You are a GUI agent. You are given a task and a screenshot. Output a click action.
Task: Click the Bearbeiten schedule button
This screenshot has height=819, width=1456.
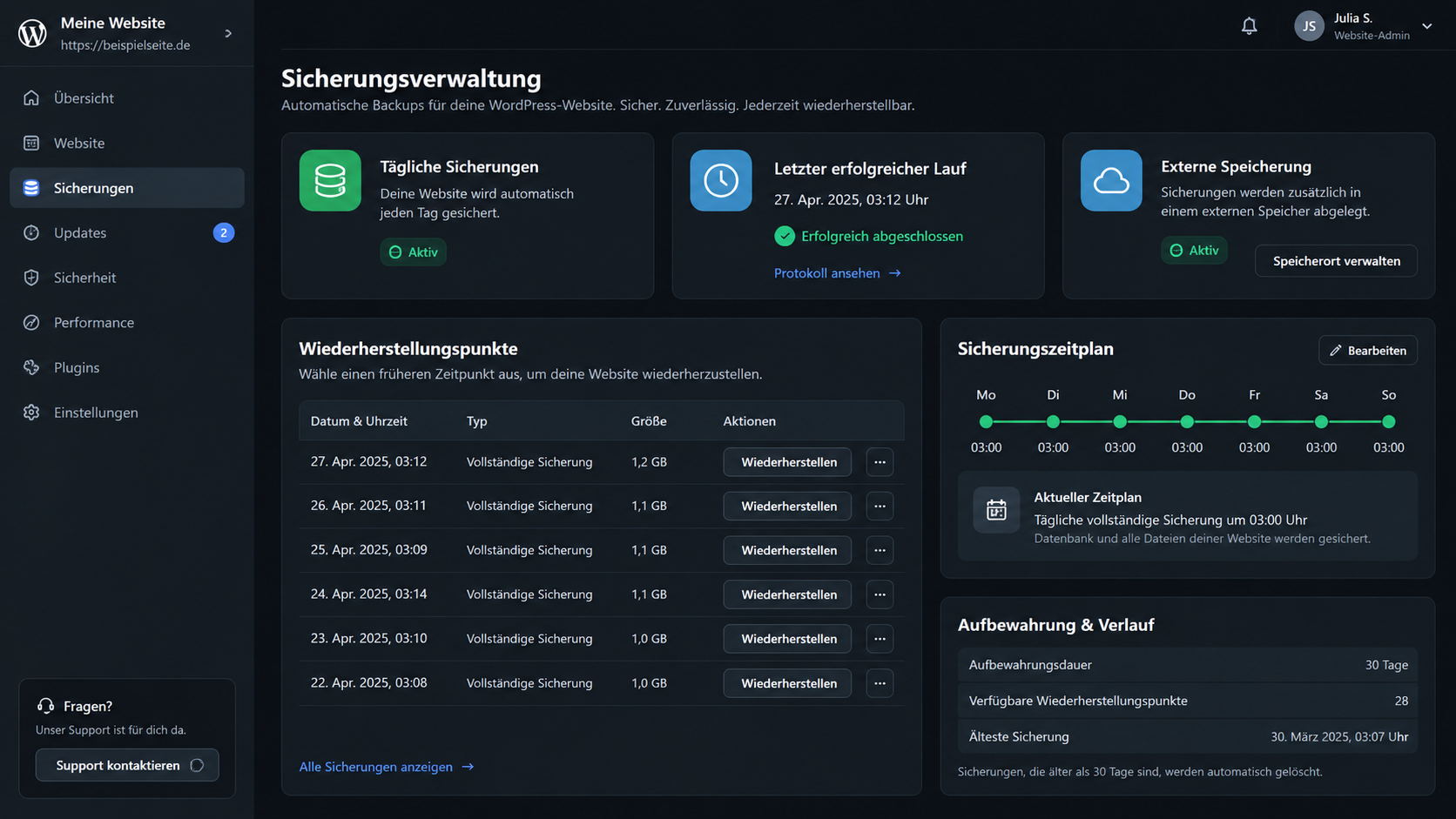point(1368,350)
